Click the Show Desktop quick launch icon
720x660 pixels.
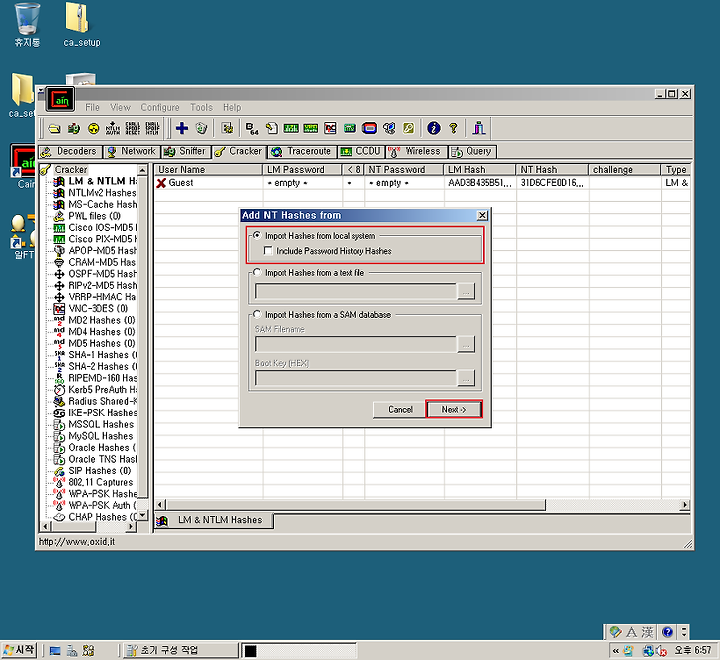click(55, 650)
